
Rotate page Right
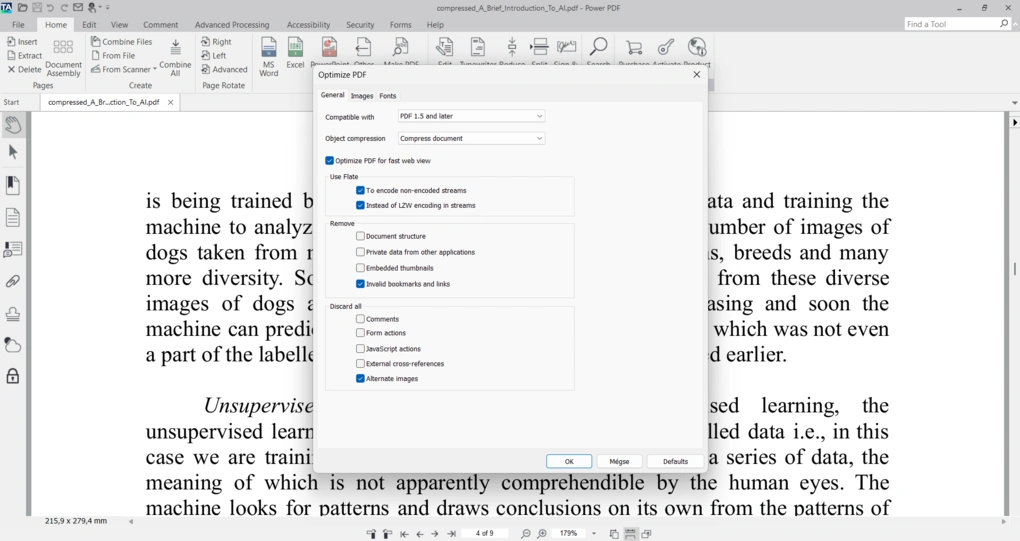[217, 42]
